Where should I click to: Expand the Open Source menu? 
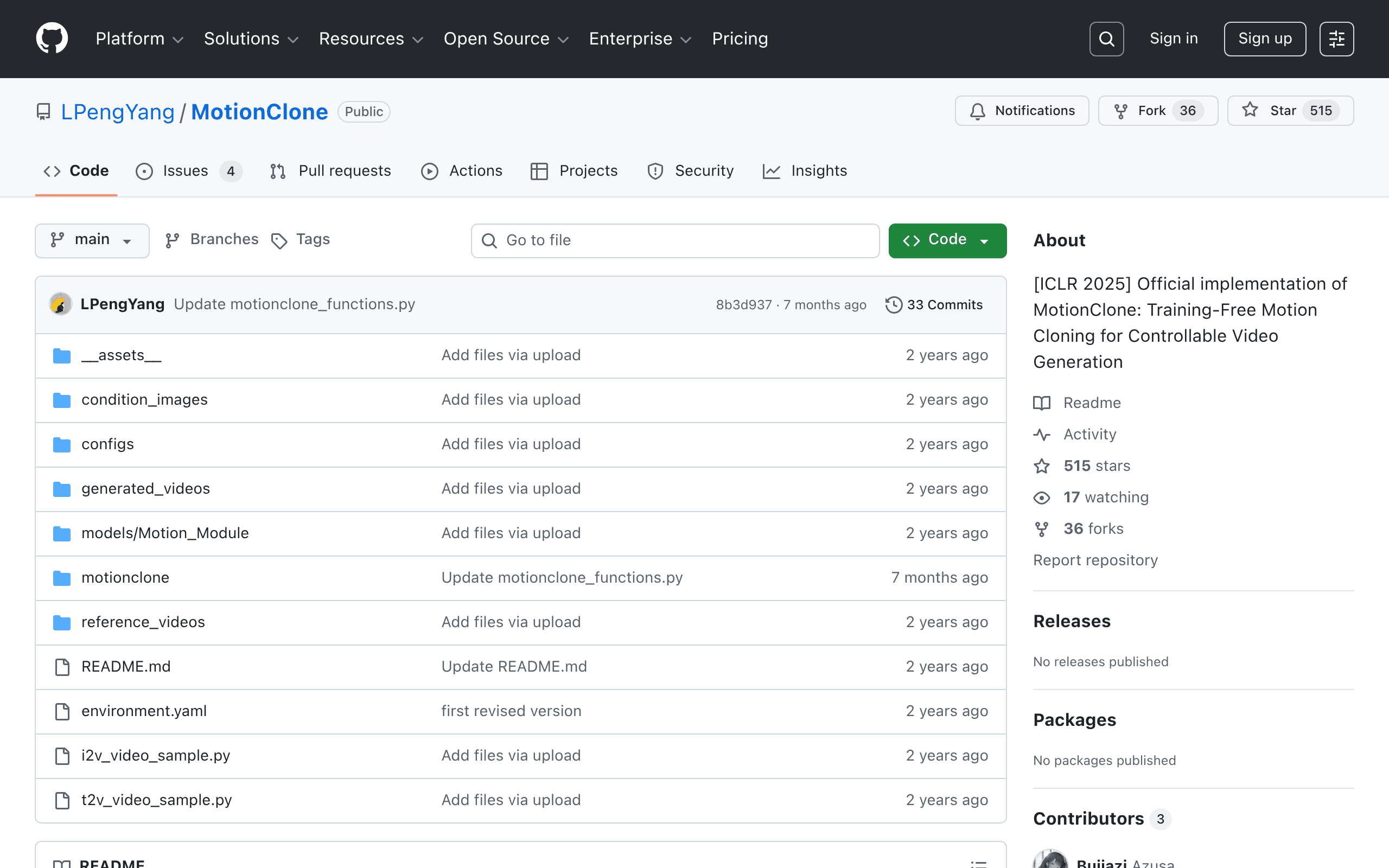coord(506,39)
